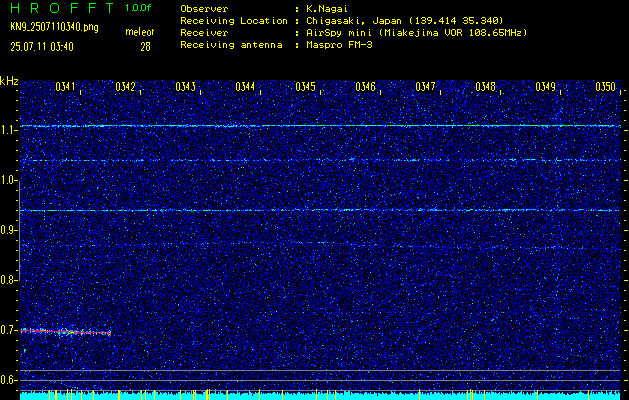Click the cyan signal-level strip at bottom

320,396
